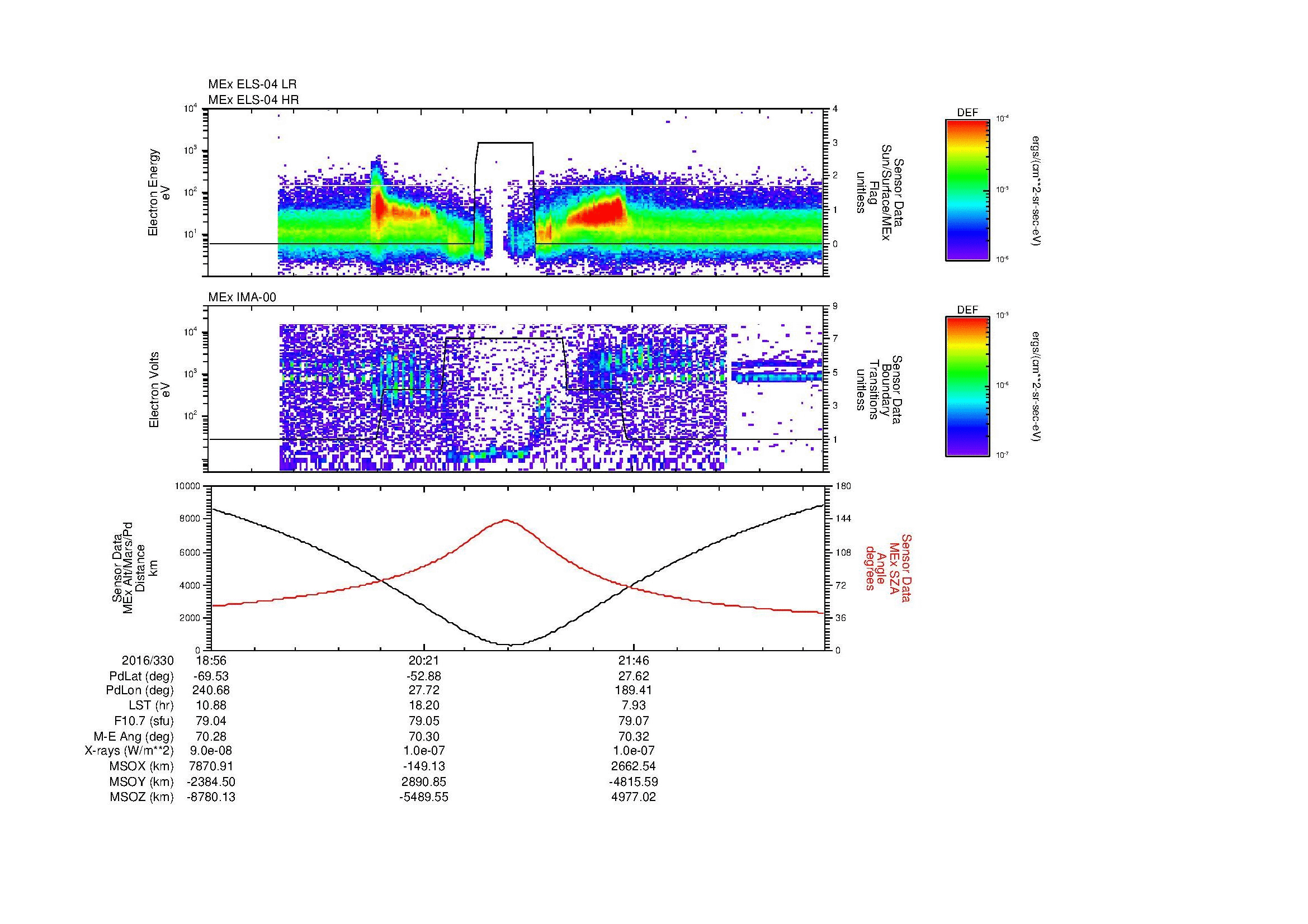Image resolution: width=1308 pixels, height=924 pixels.
Task: Click the 'Electron Volts eV' axis label
Action: tap(159, 390)
